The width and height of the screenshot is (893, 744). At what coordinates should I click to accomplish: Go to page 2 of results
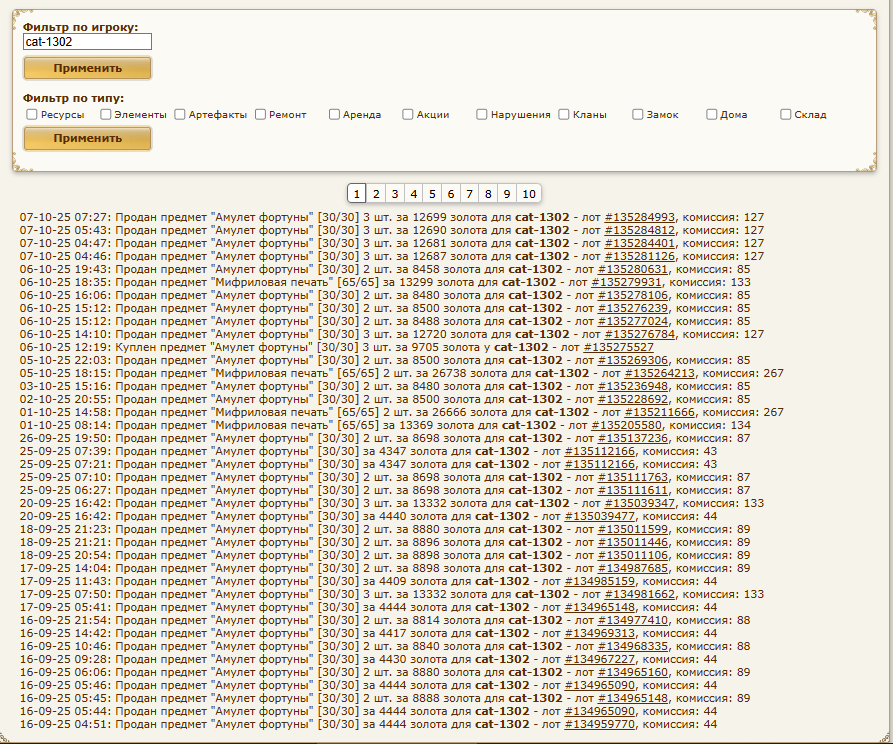[376, 194]
